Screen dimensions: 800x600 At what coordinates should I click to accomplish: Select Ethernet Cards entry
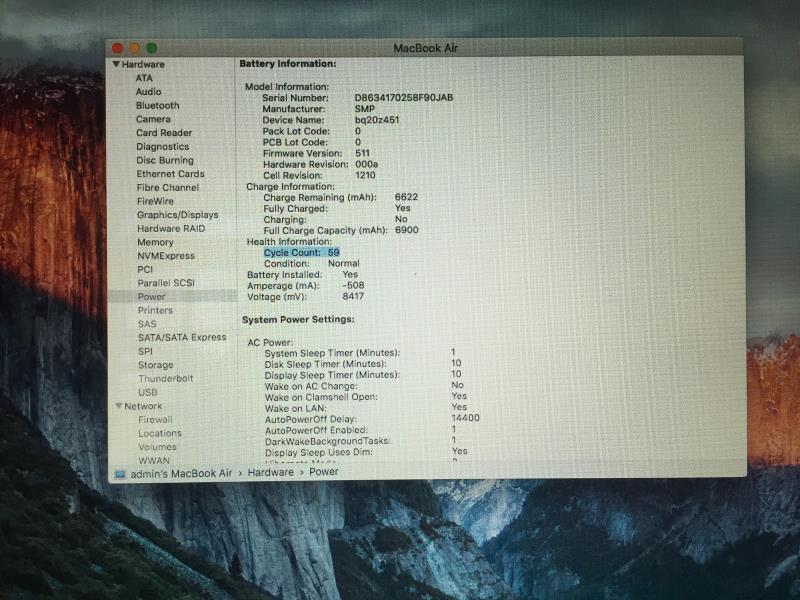(170, 174)
